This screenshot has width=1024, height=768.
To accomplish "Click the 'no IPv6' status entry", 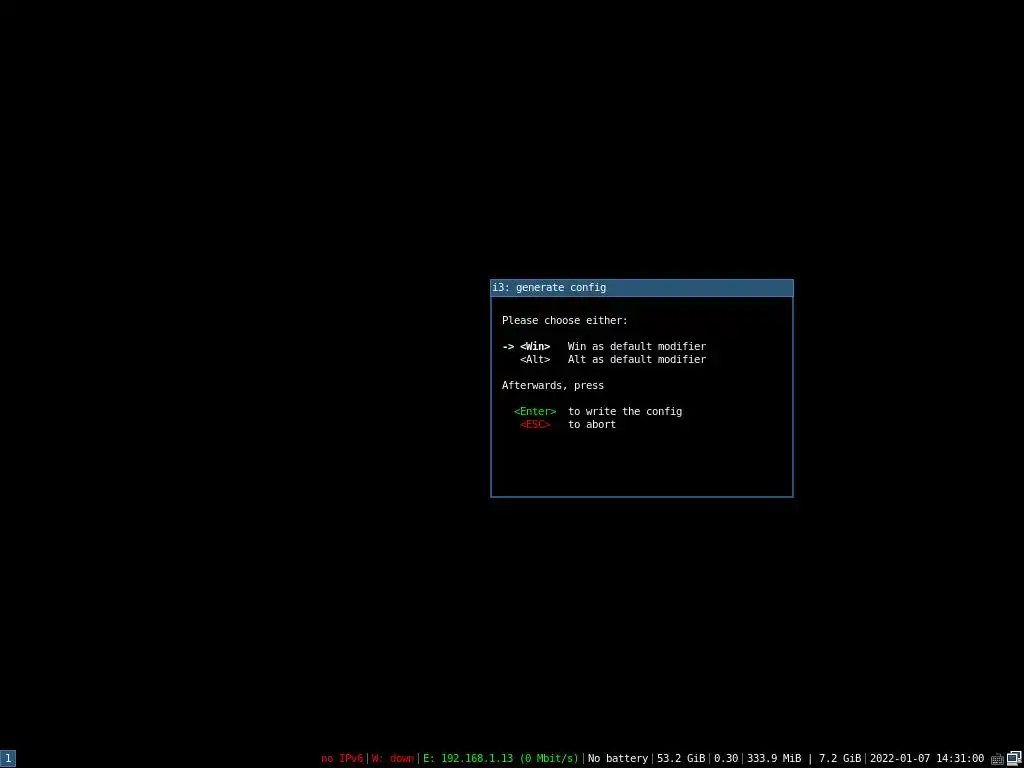I will pyautogui.click(x=342, y=758).
